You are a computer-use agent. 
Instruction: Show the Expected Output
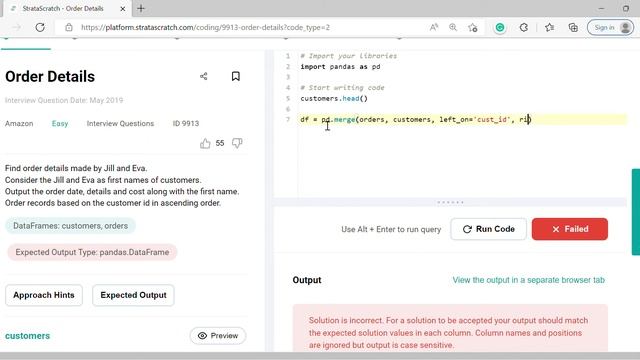pos(133,295)
